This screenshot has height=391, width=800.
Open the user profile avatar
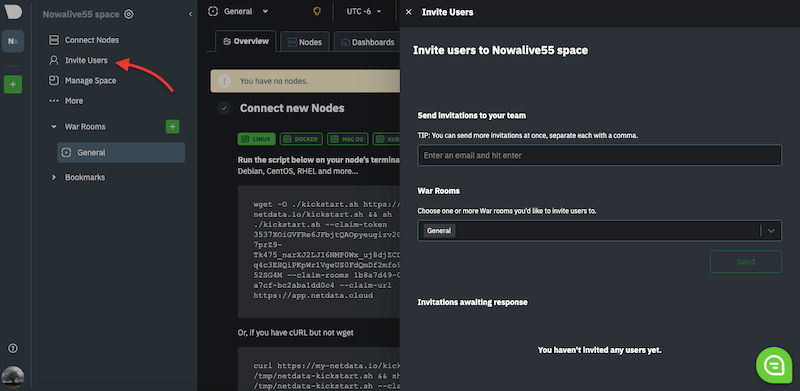(13, 378)
